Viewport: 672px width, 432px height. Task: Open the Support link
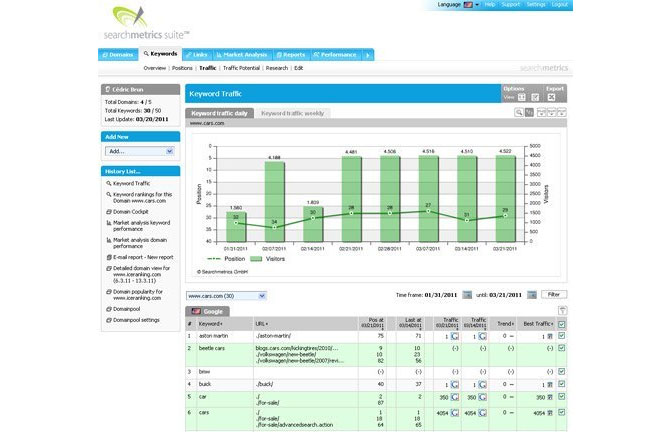[510, 5]
